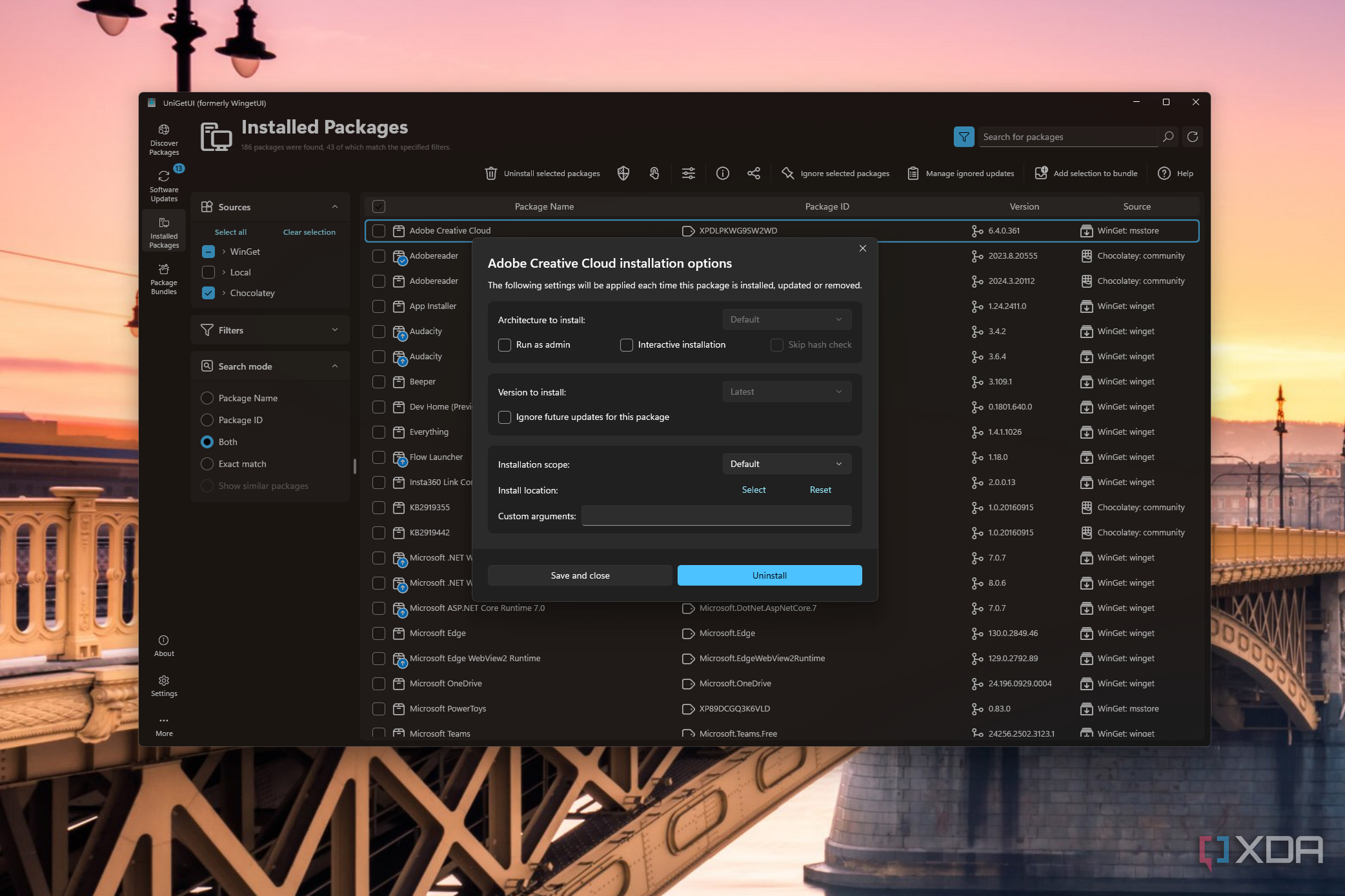Collapse the Search mode panel
This screenshot has width=1345, height=896.
click(335, 366)
